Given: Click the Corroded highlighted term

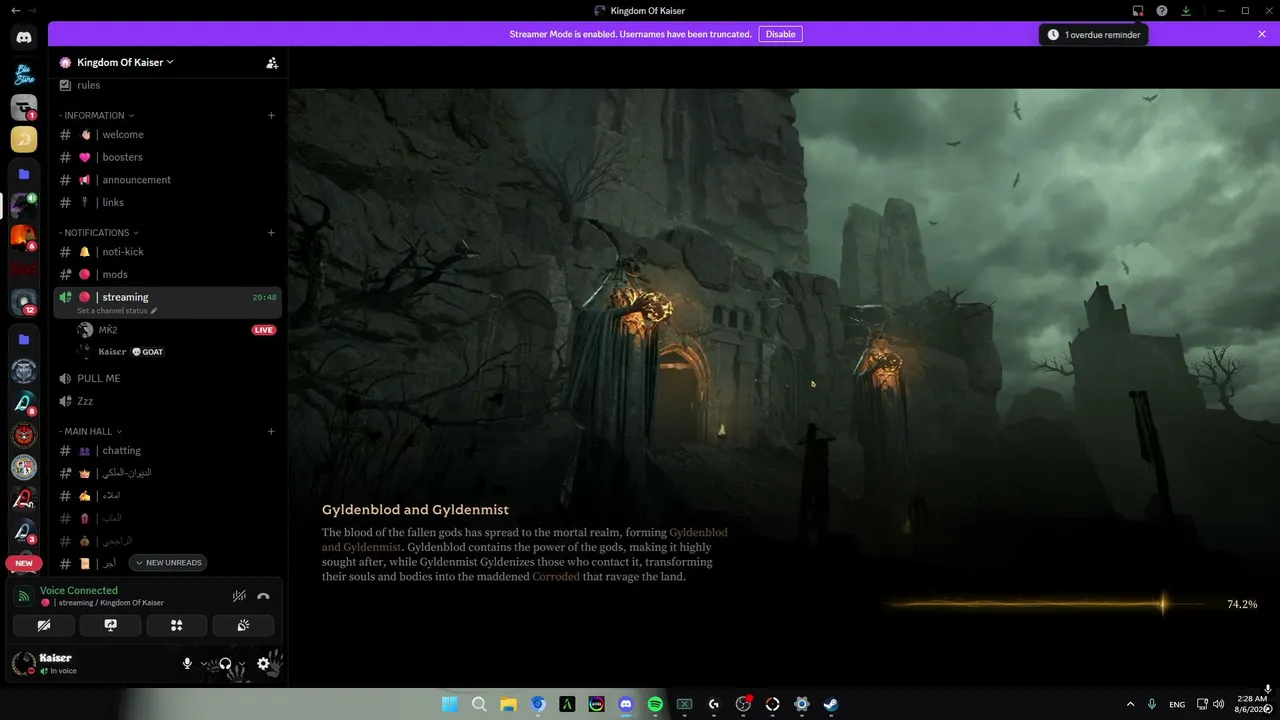Looking at the screenshot, I should 556,577.
